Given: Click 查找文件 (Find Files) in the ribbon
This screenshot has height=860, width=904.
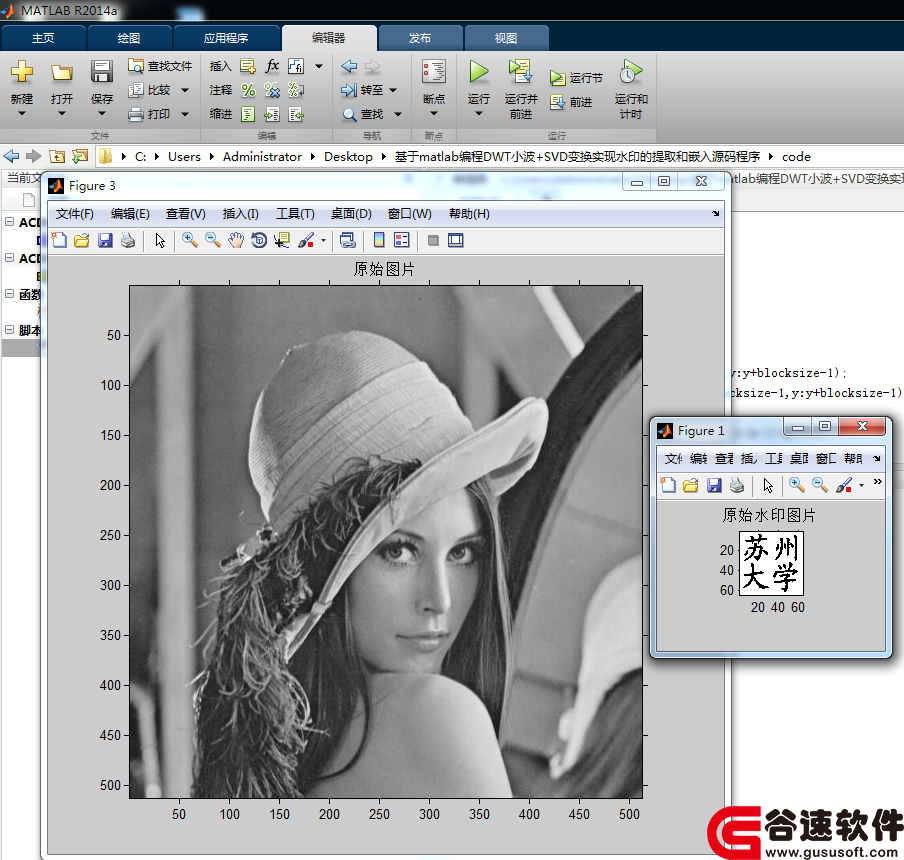Looking at the screenshot, I should [160, 66].
